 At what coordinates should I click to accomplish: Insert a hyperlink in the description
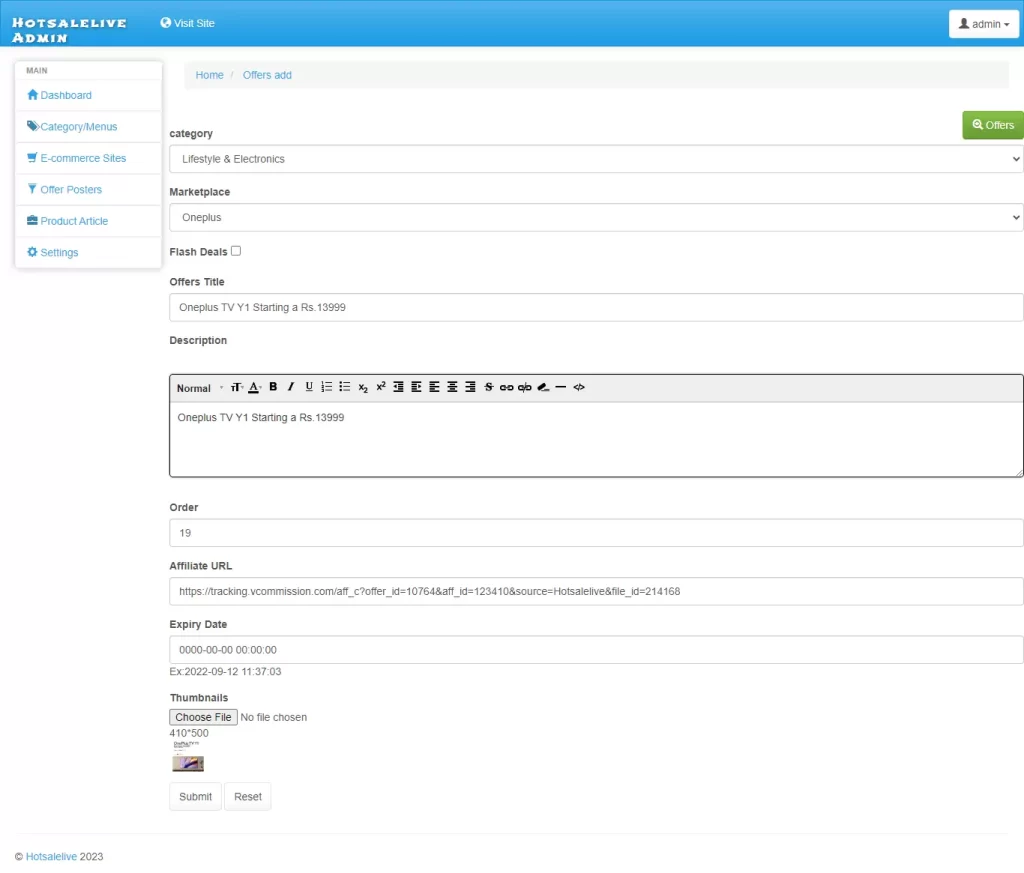pos(506,387)
